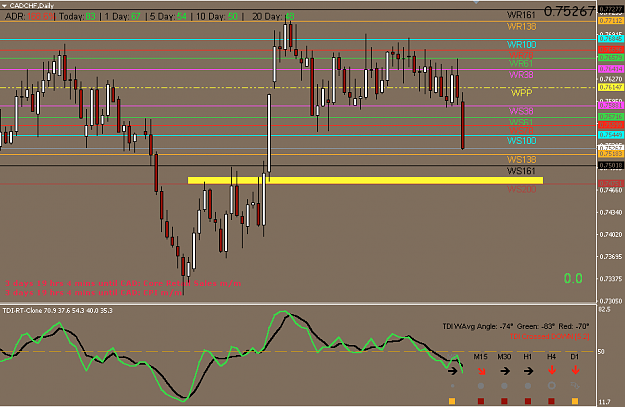Viewport: 625px width, 407px height.
Task: Click the magenta 0.76414 price tag
Action: [611, 69]
